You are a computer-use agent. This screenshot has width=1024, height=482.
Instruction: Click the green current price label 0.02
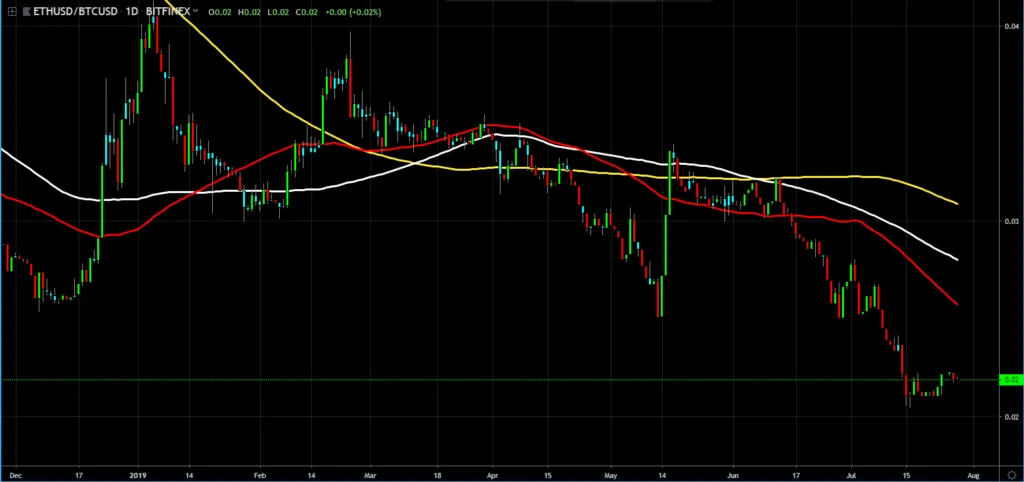coord(1011,379)
